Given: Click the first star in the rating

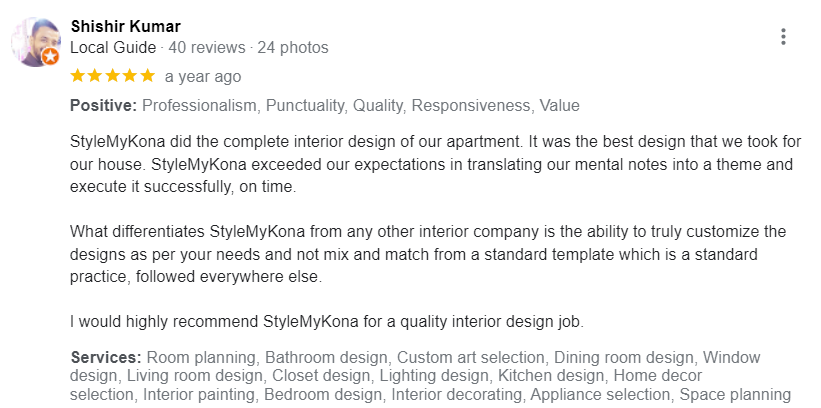Looking at the screenshot, I should 78,76.
